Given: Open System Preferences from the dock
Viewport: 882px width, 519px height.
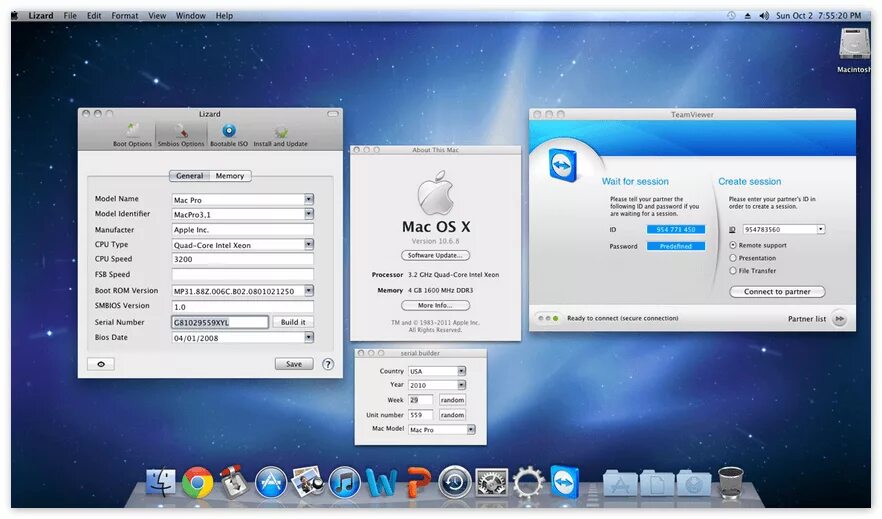Looking at the screenshot, I should (492, 482).
